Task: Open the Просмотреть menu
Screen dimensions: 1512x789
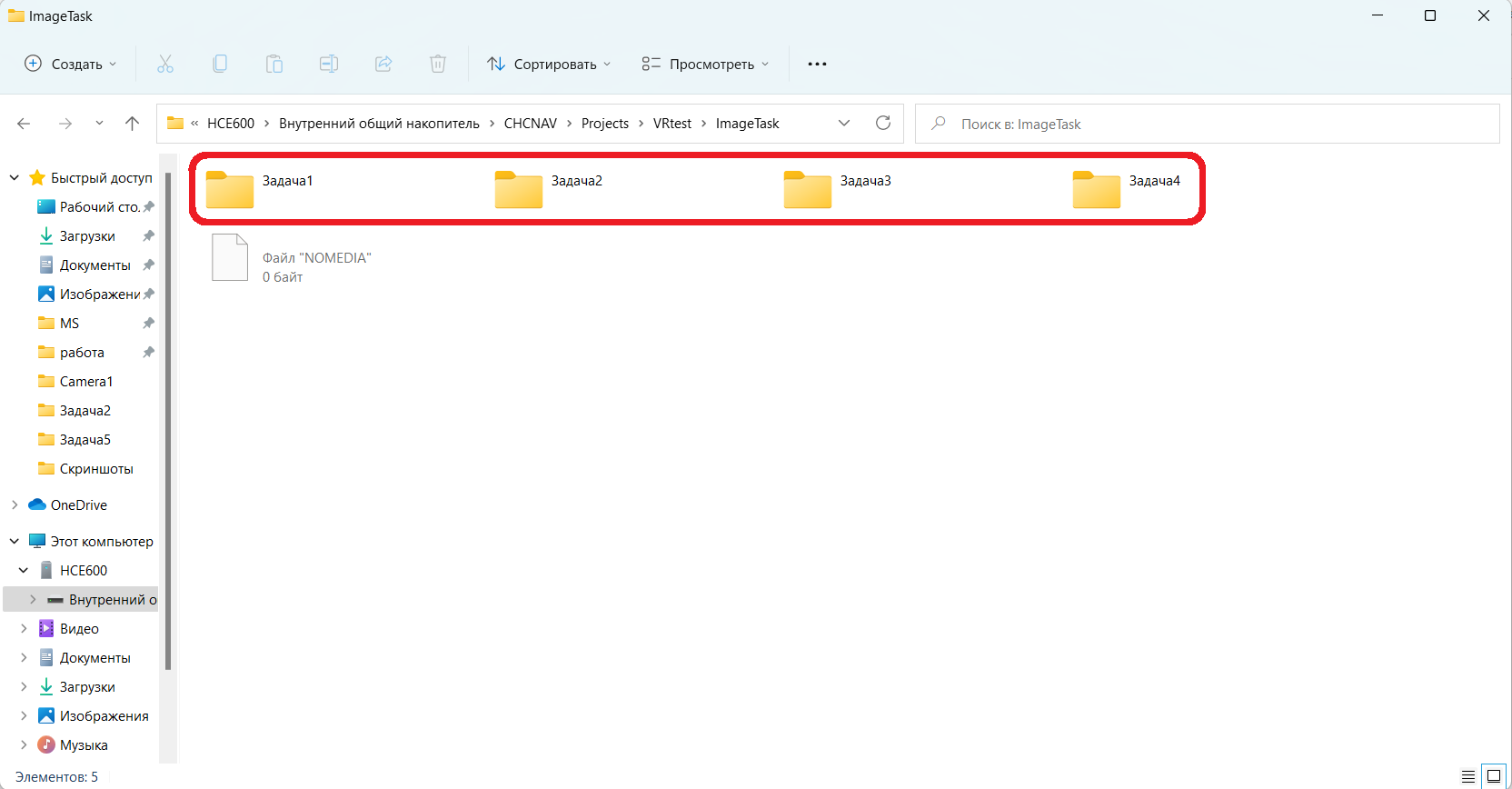Action: point(705,64)
